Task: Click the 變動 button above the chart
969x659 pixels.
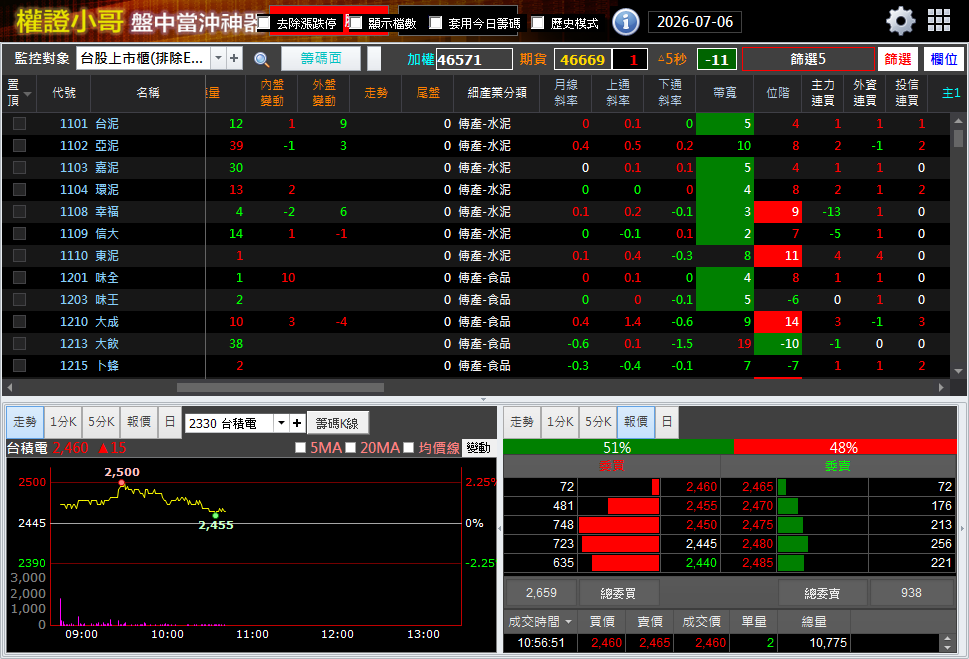Action: tap(478, 448)
